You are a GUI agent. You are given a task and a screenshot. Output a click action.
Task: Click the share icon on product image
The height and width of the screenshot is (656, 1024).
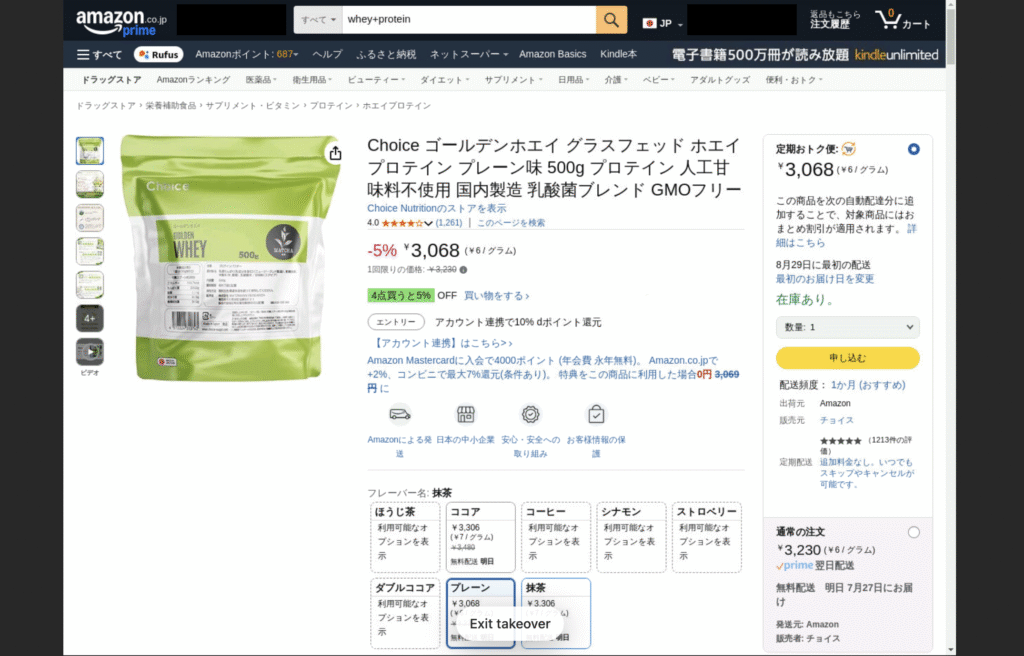click(335, 153)
